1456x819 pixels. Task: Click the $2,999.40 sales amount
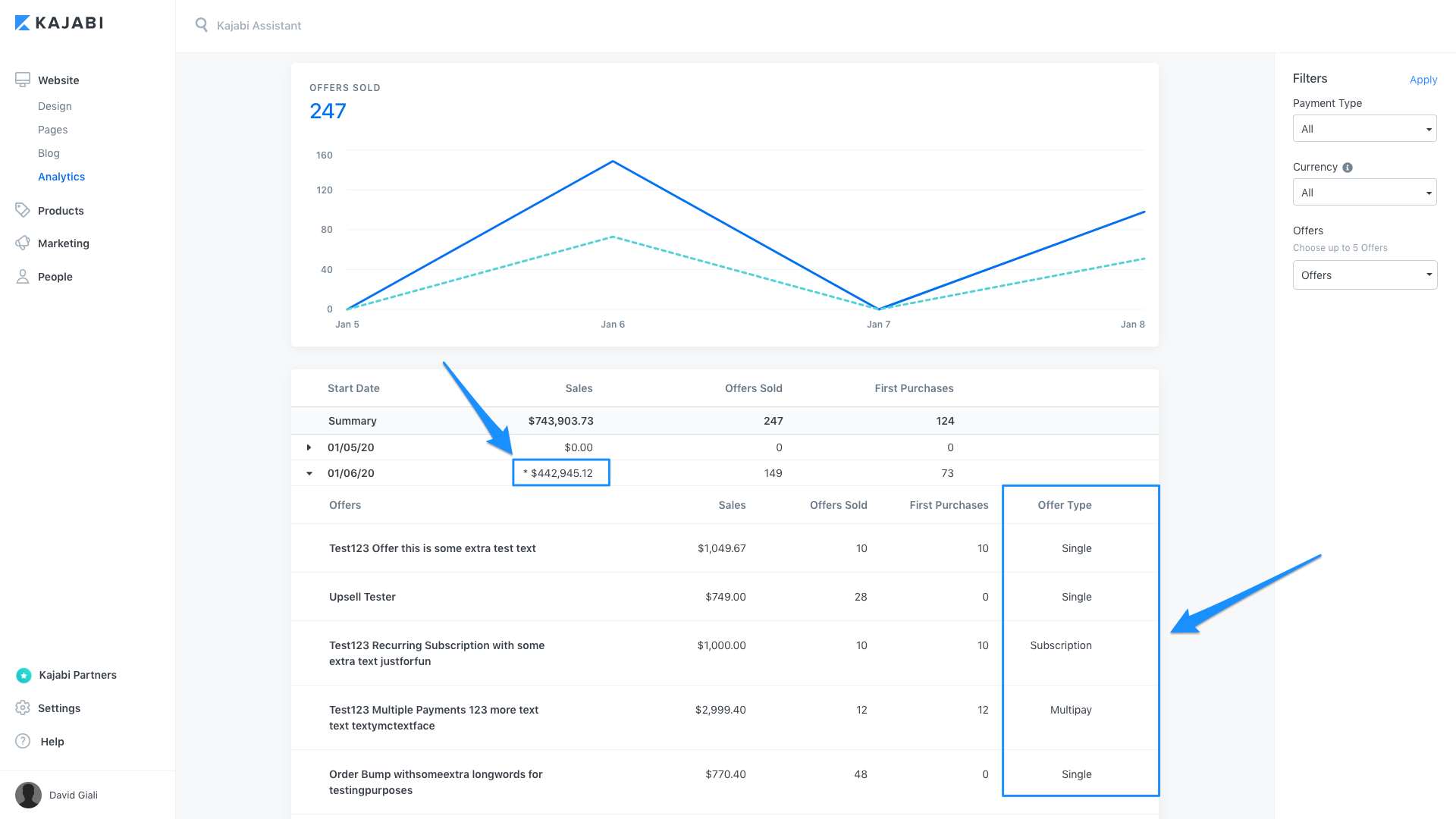click(x=720, y=710)
